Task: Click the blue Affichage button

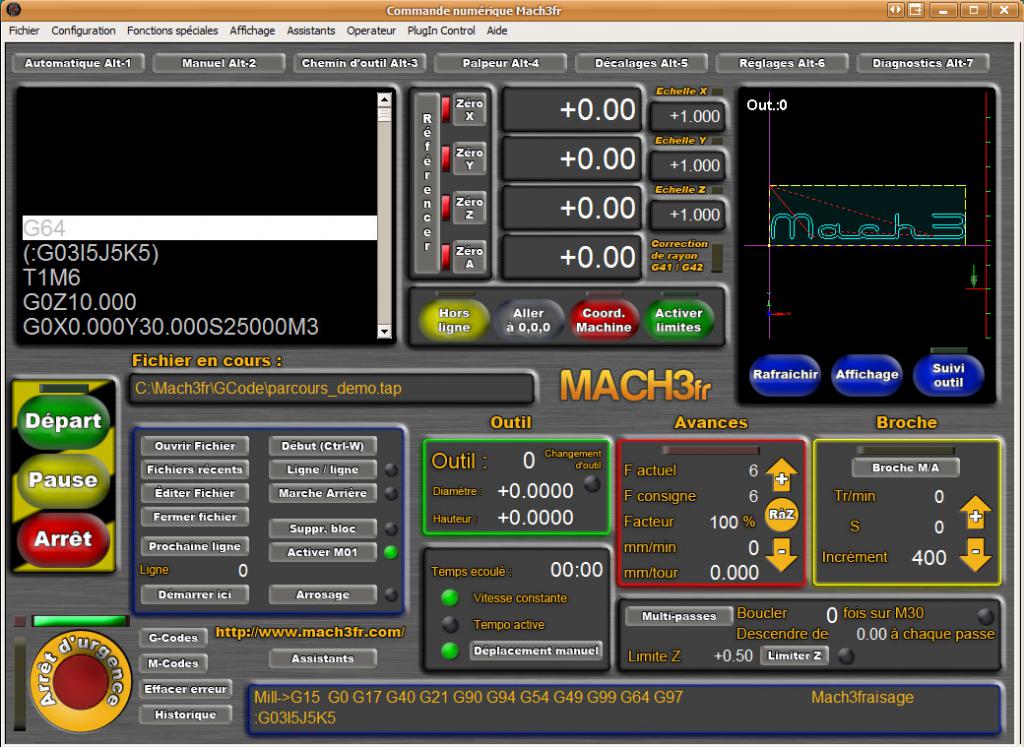Action: tap(867, 375)
